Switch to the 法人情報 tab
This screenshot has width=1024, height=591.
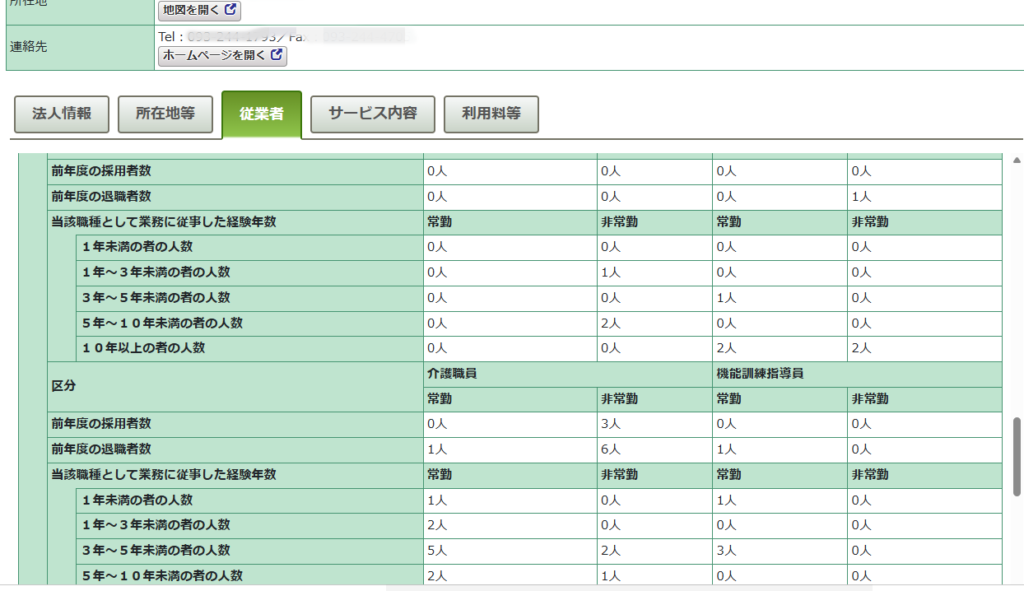click(62, 114)
